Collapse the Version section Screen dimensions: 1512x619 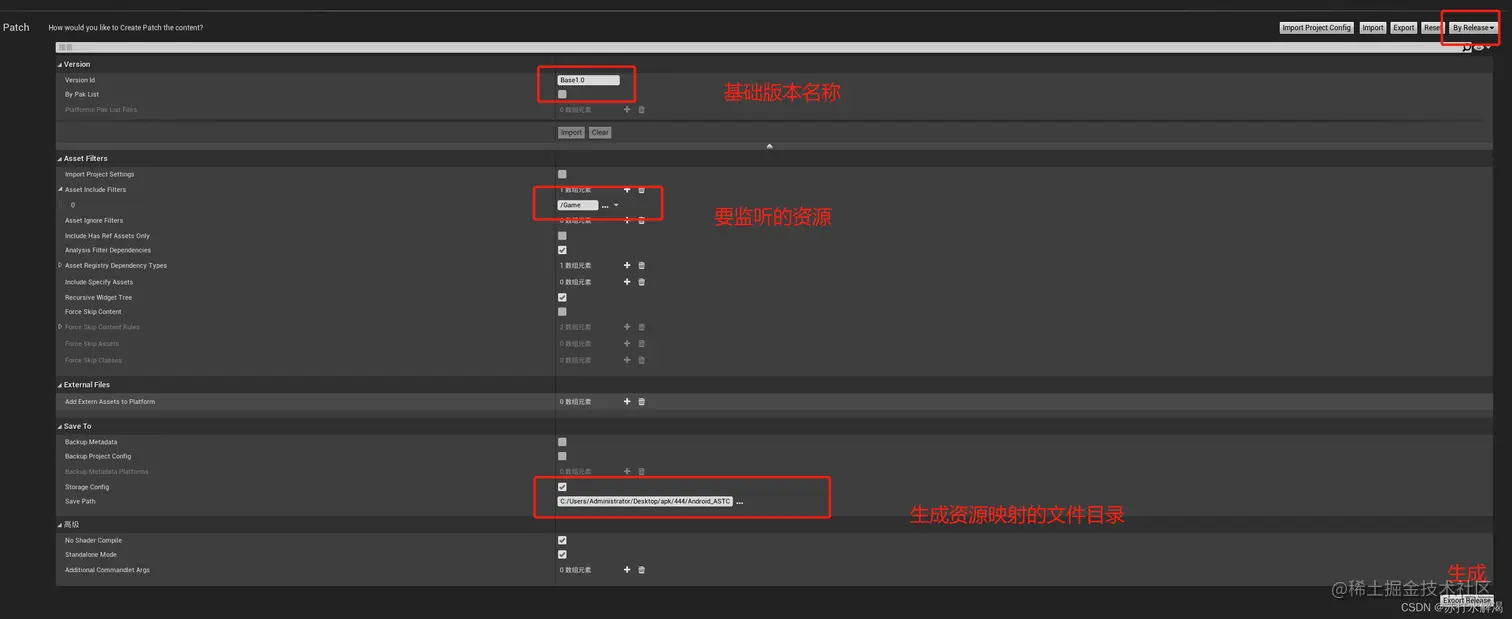pyautogui.click(x=59, y=64)
